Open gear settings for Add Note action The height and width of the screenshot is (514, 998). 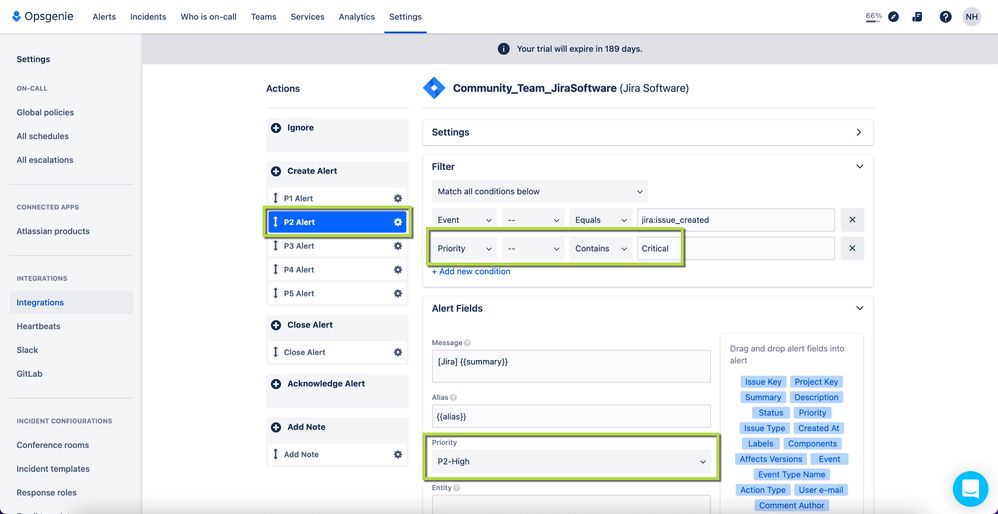click(398, 455)
